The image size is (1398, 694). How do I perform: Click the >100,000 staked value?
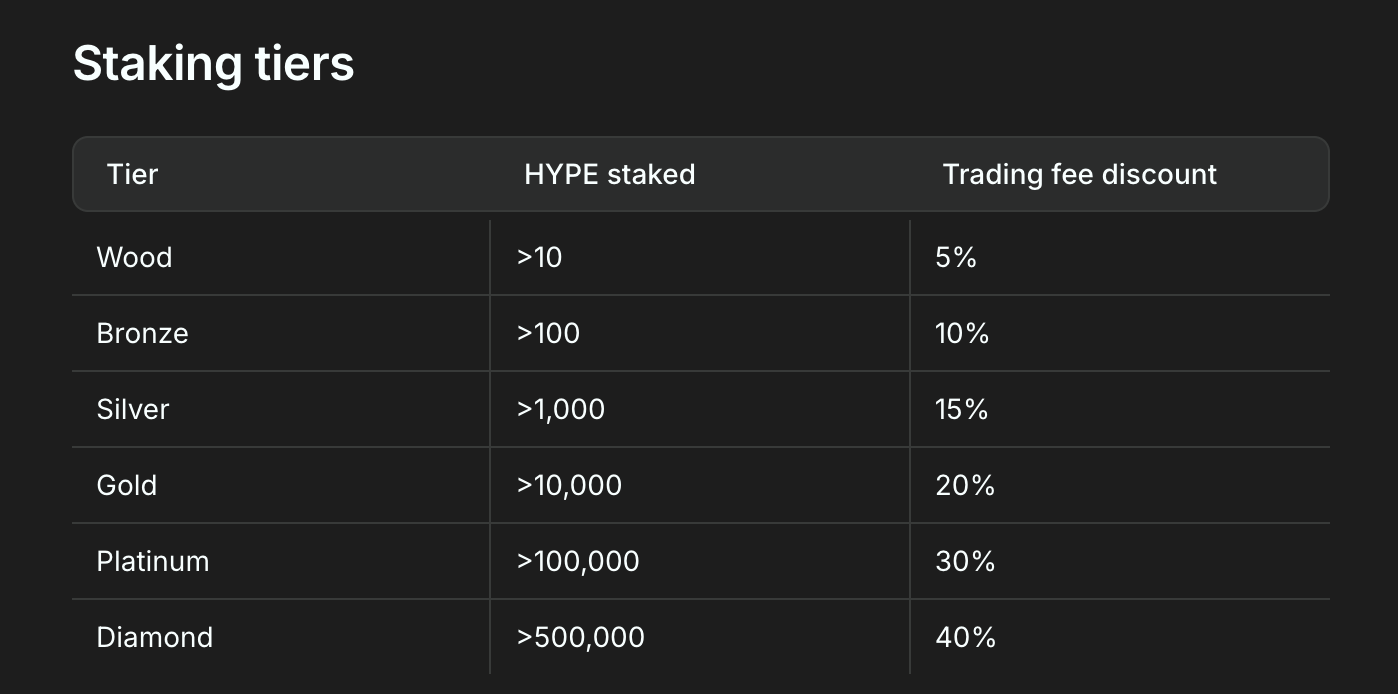click(x=578, y=561)
